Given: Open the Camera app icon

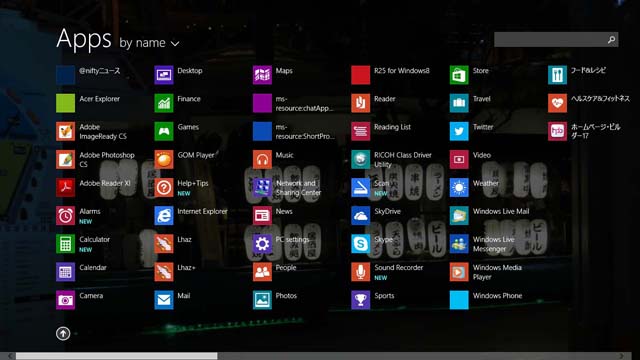Looking at the screenshot, I should (x=65, y=300).
